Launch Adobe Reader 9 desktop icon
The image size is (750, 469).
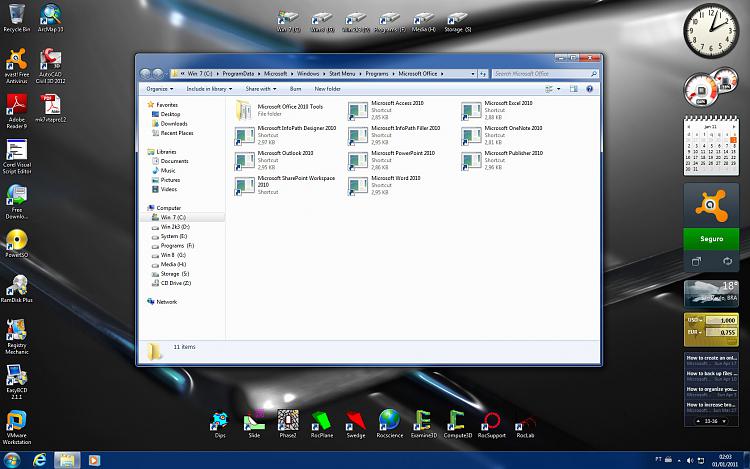pos(16,111)
